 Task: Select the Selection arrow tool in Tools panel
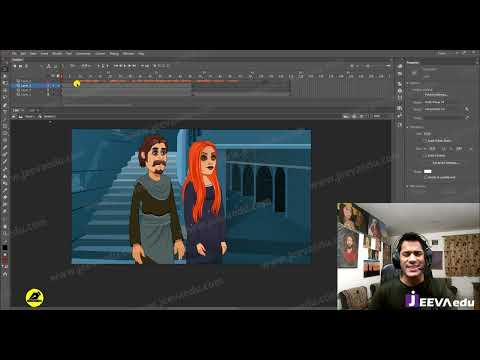tap(5, 69)
